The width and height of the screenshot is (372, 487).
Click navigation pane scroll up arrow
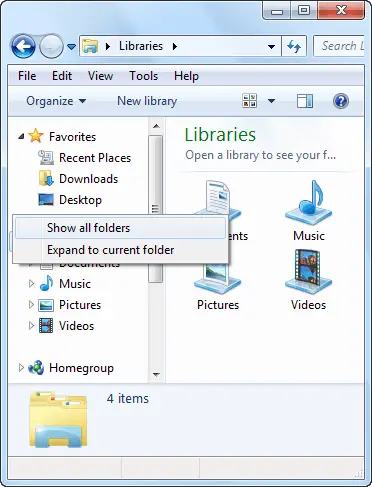pyautogui.click(x=156, y=126)
